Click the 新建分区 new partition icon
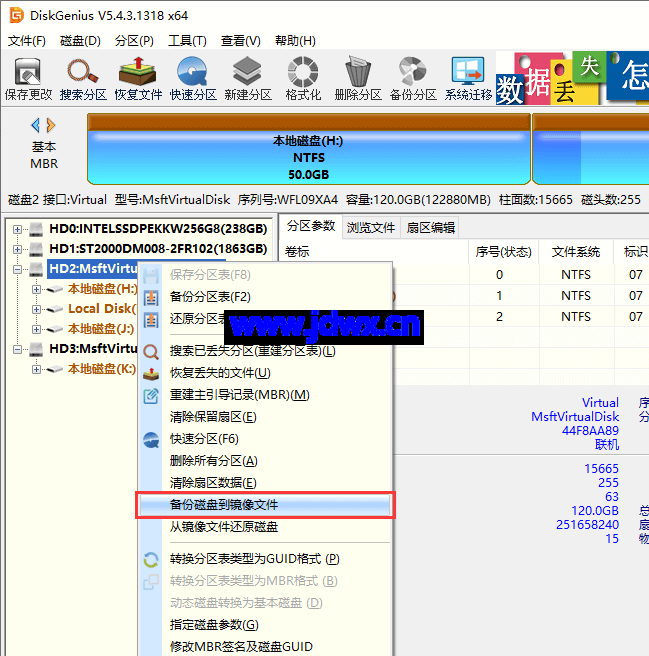Image resolution: width=649 pixels, height=656 pixels. [x=248, y=79]
